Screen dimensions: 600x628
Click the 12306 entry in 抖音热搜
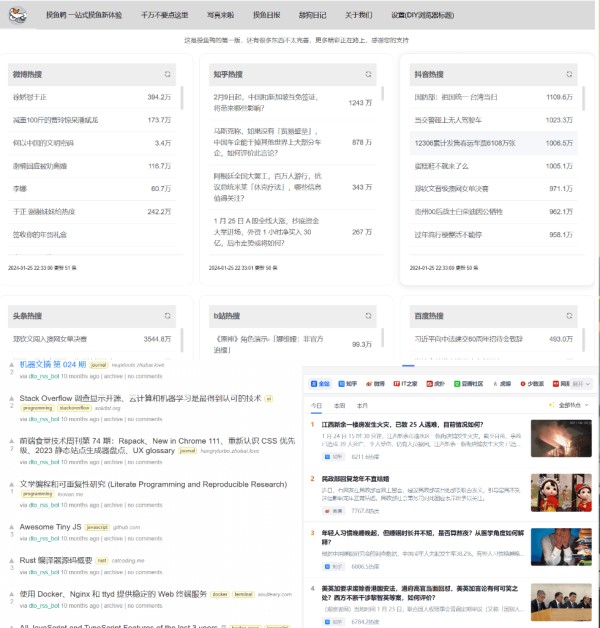493,143
